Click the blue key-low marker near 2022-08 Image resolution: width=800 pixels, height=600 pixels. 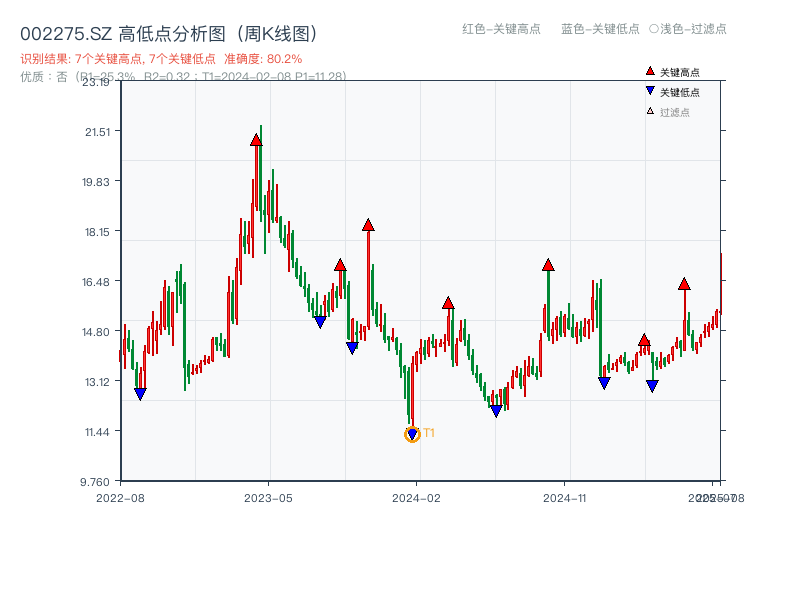tap(140, 392)
